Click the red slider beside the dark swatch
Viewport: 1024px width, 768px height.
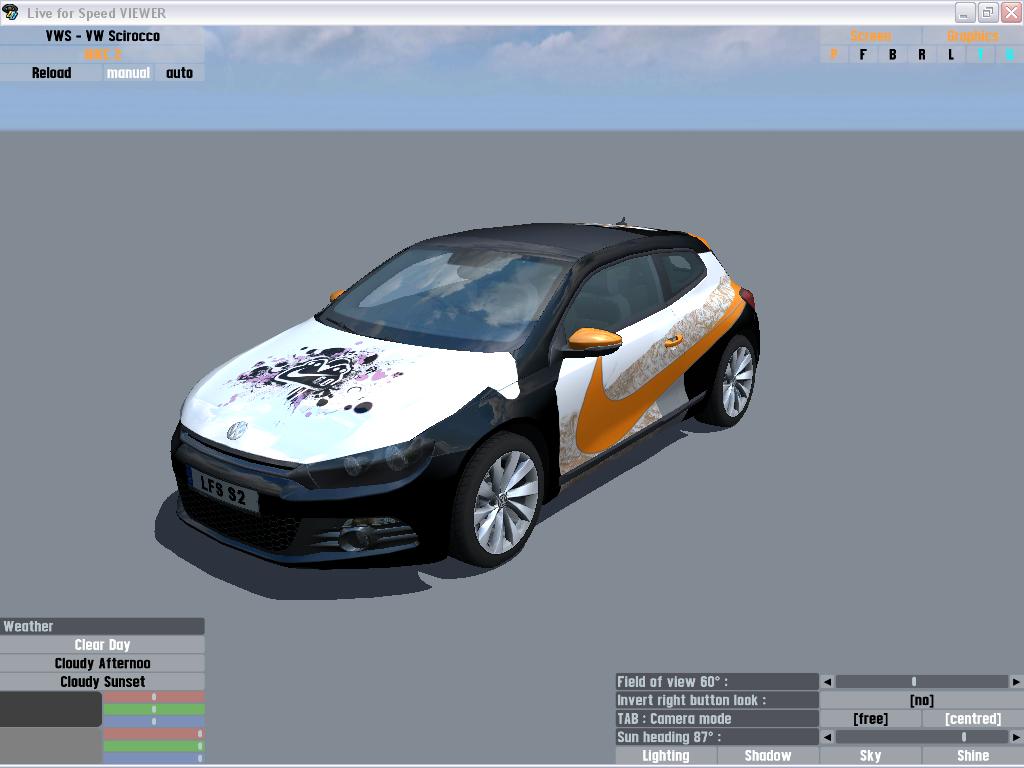153,697
